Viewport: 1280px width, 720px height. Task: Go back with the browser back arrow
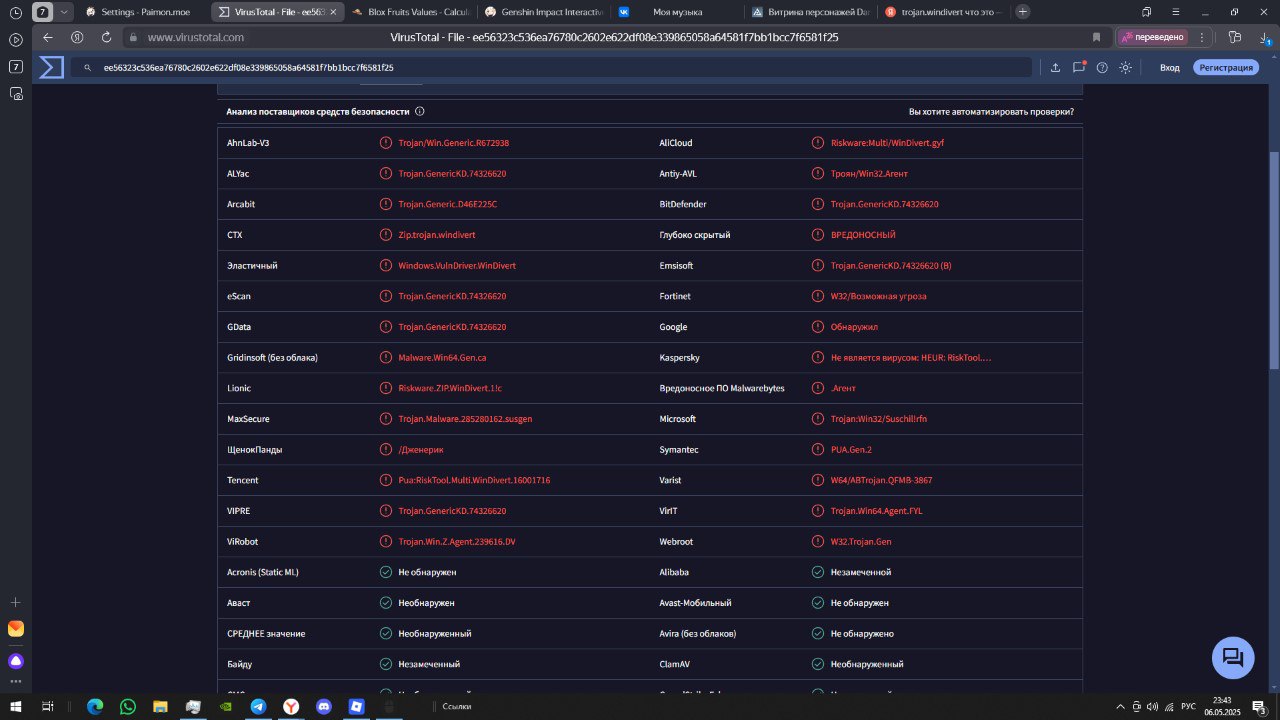tap(48, 37)
